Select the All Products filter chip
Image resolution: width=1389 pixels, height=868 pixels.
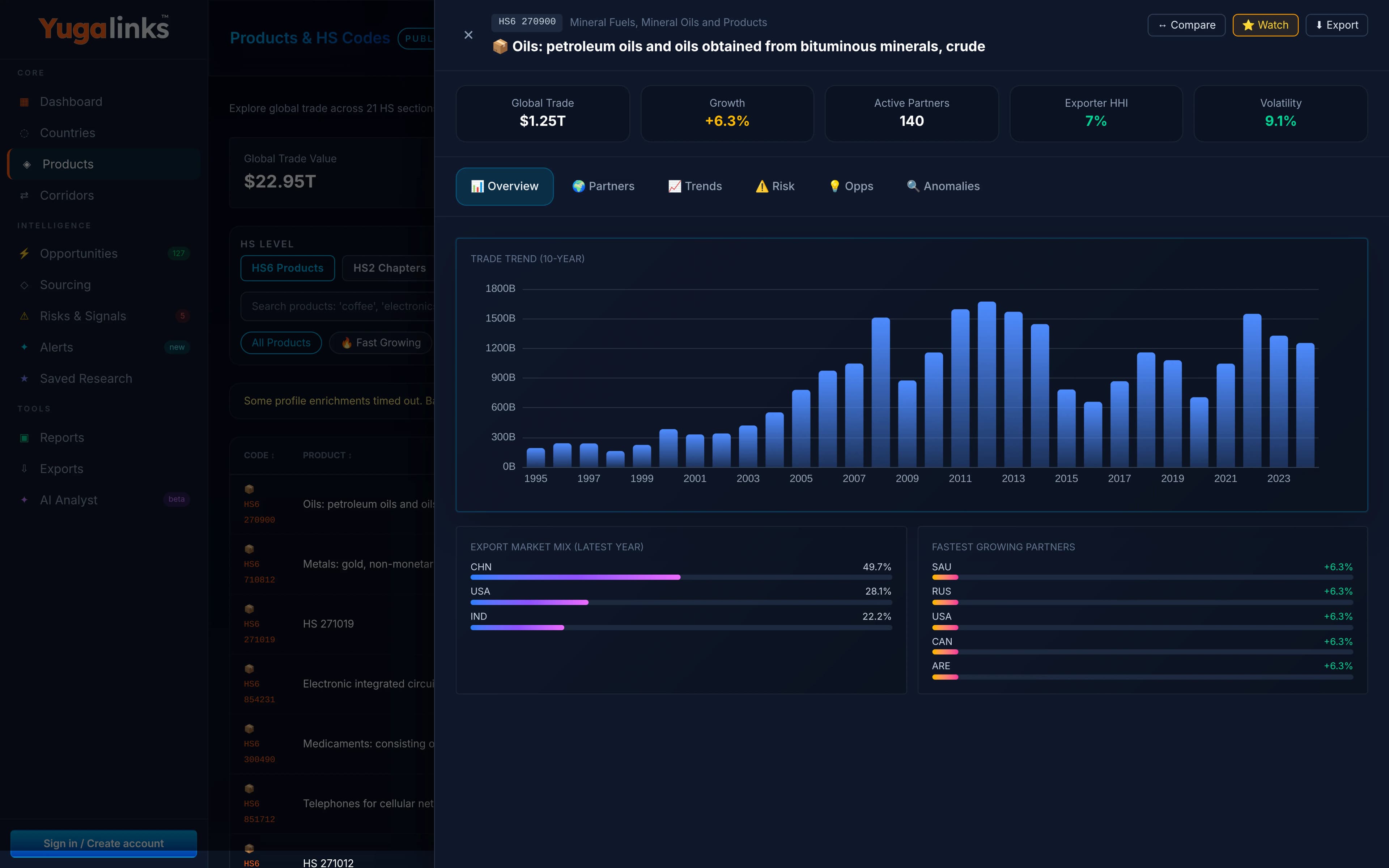(281, 343)
